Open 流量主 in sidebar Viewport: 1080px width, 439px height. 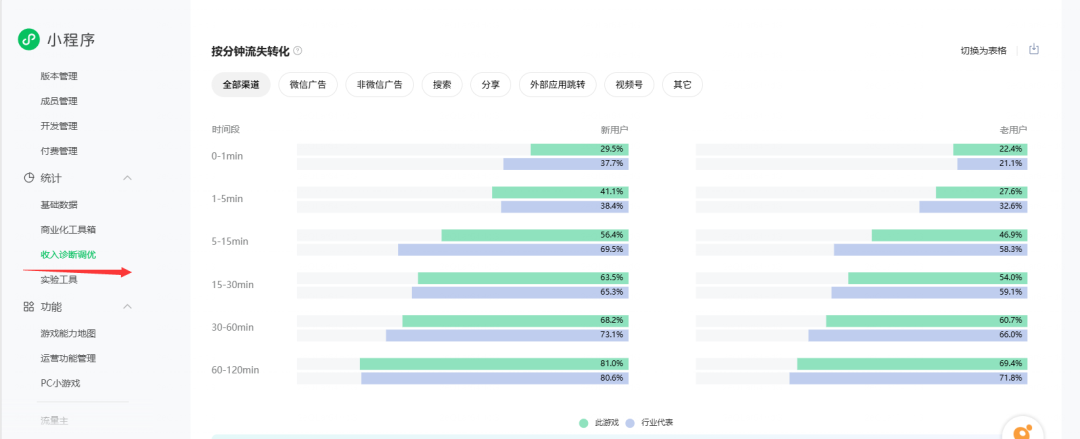tap(54, 419)
